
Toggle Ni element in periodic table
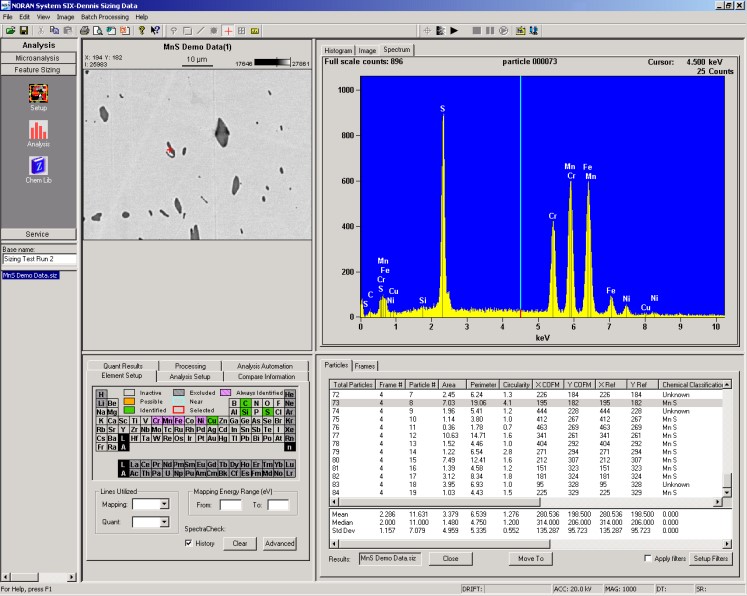(201, 421)
